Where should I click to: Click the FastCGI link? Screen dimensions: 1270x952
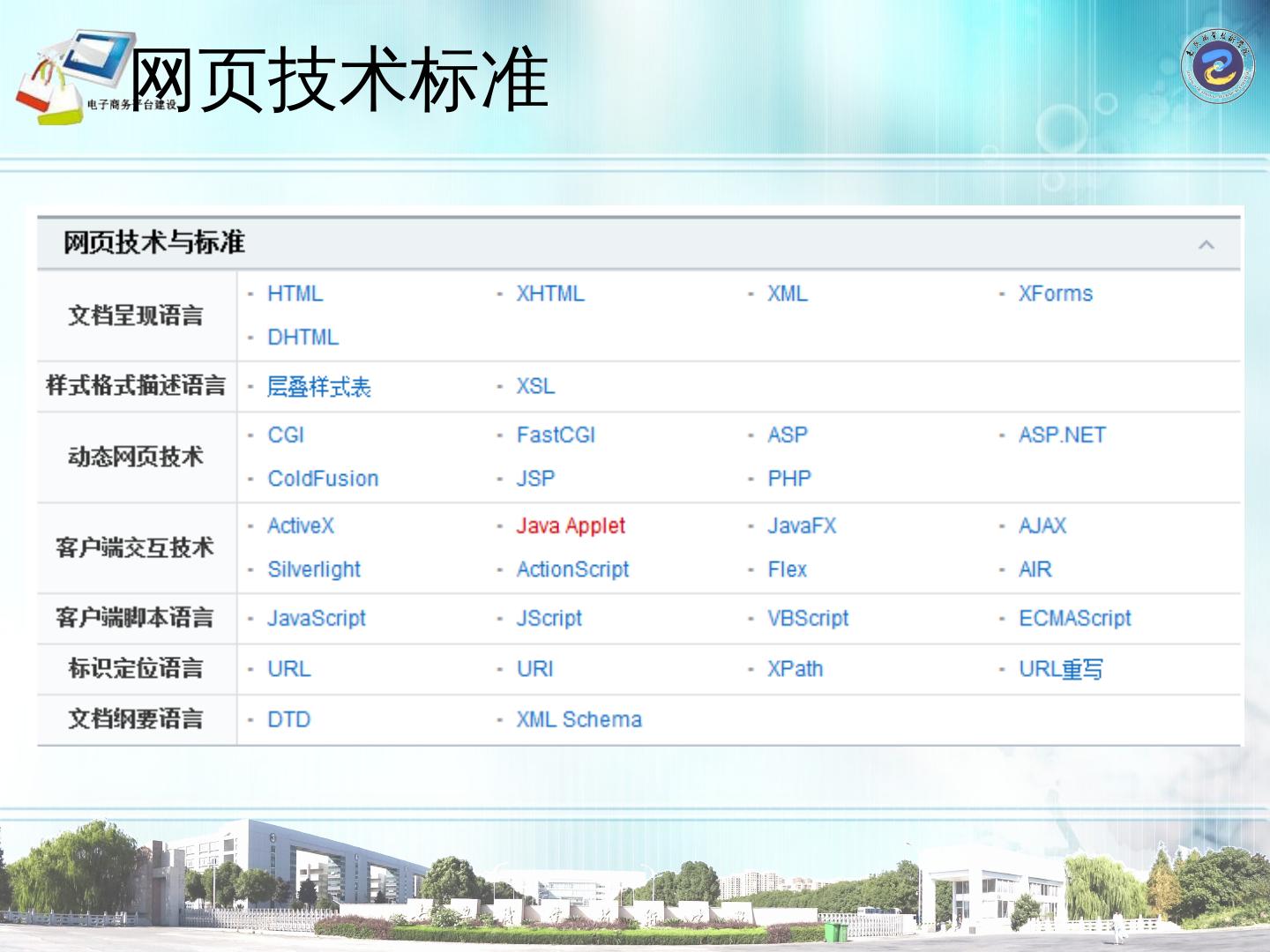tap(556, 435)
